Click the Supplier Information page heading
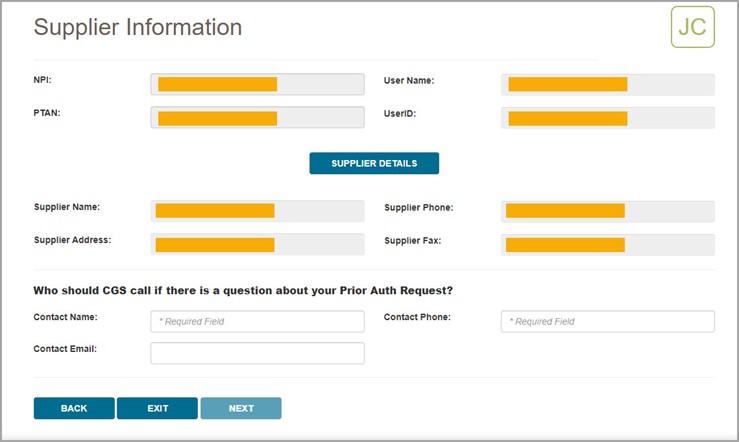The height and width of the screenshot is (442, 739). [x=138, y=27]
